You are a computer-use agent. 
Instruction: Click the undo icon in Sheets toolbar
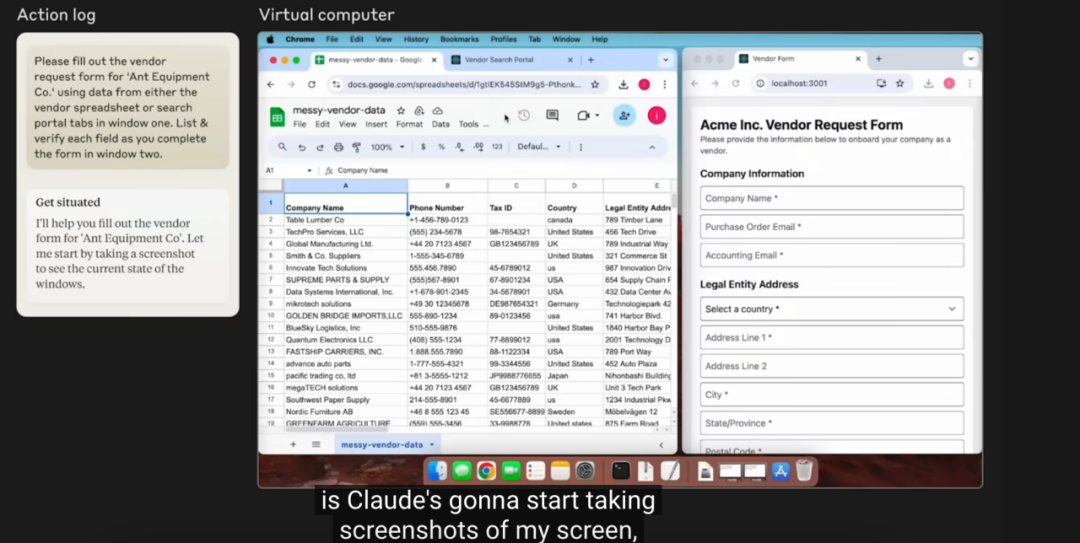tap(302, 147)
